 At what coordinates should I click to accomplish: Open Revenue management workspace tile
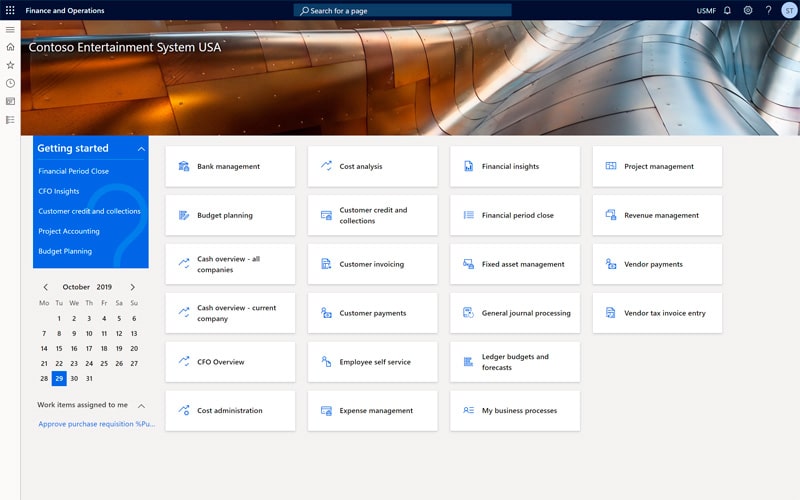coord(657,215)
